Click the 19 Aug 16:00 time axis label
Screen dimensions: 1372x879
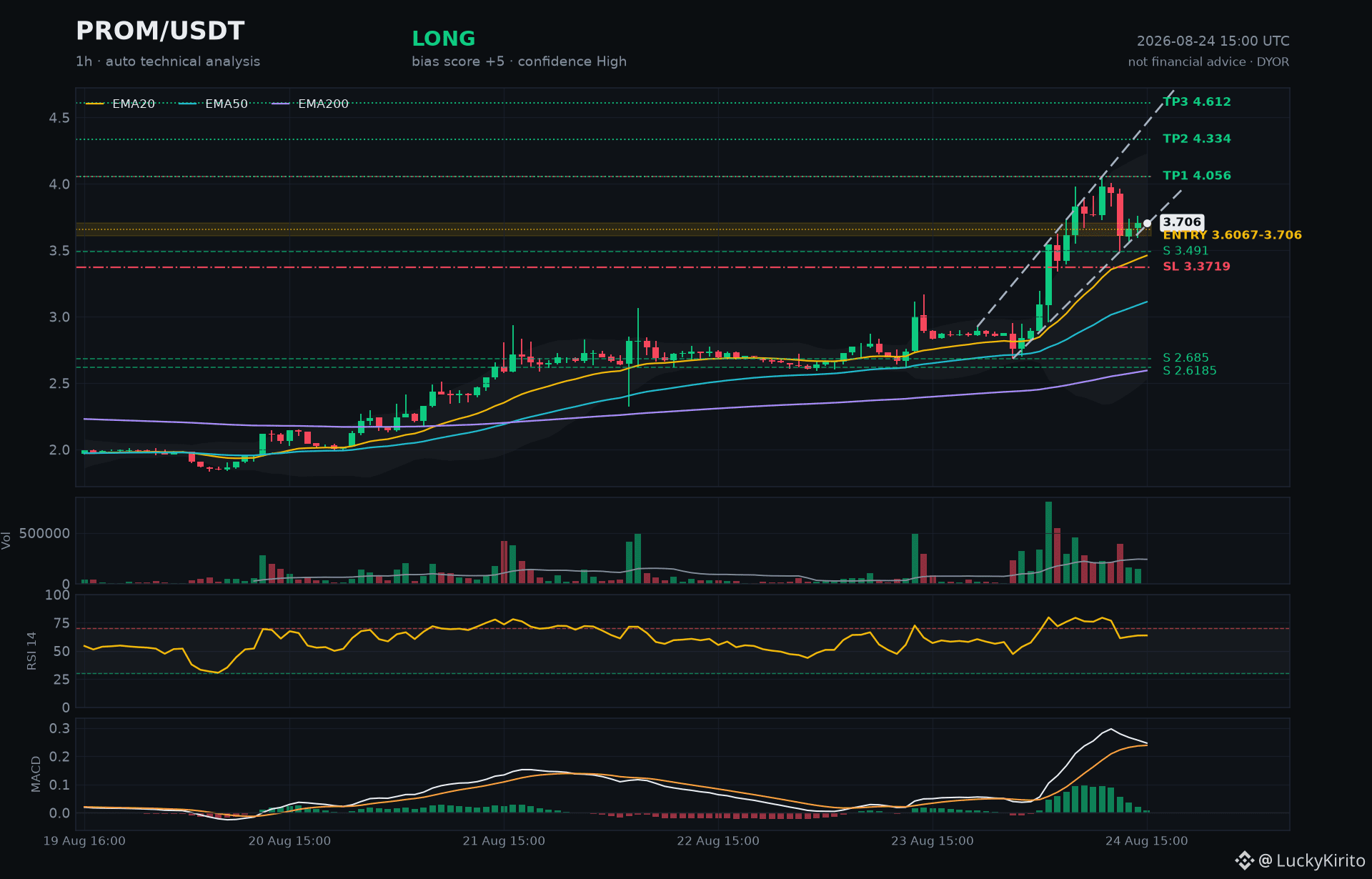tap(84, 841)
